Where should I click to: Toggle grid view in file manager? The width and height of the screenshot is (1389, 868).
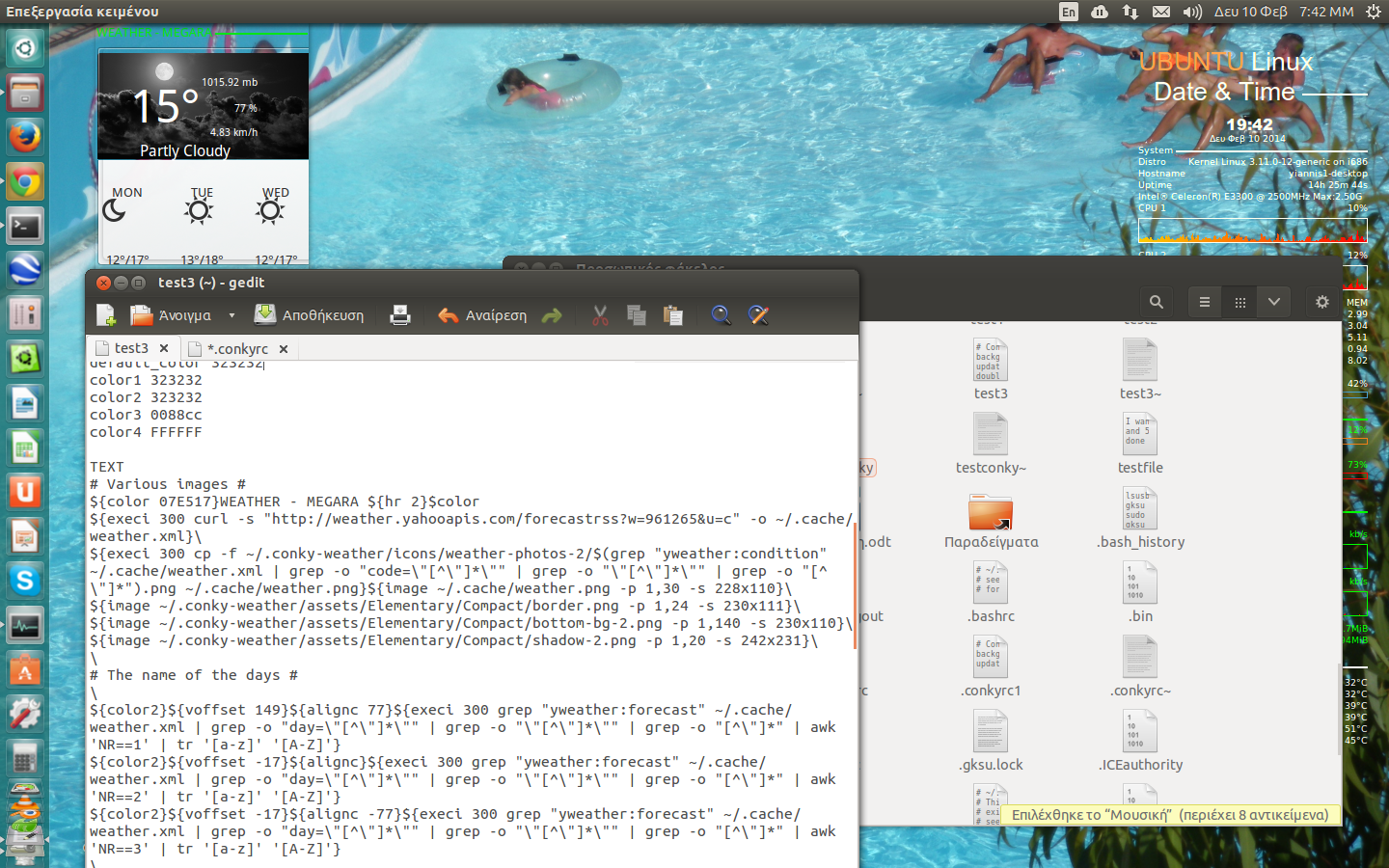point(1240,302)
